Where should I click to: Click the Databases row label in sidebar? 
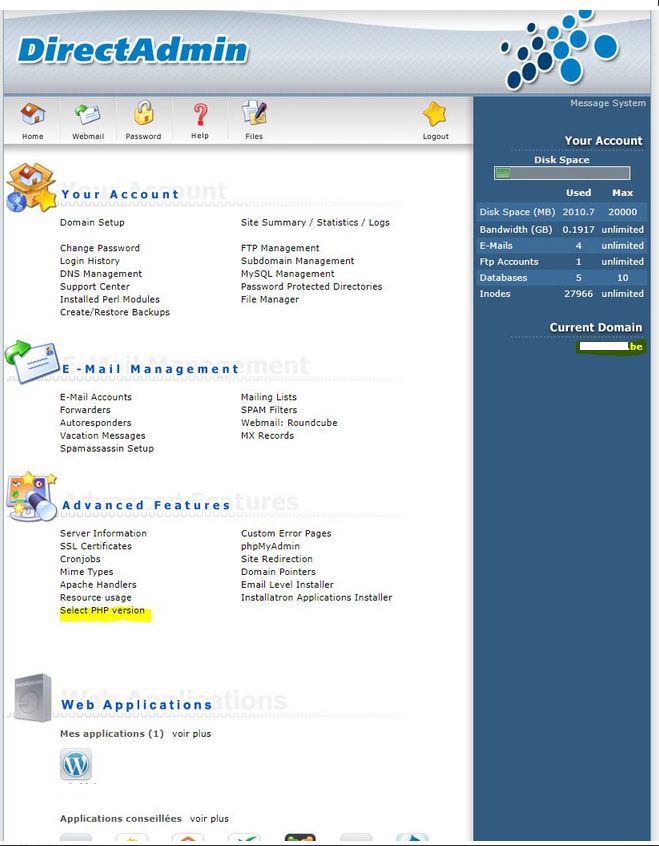[x=503, y=278]
